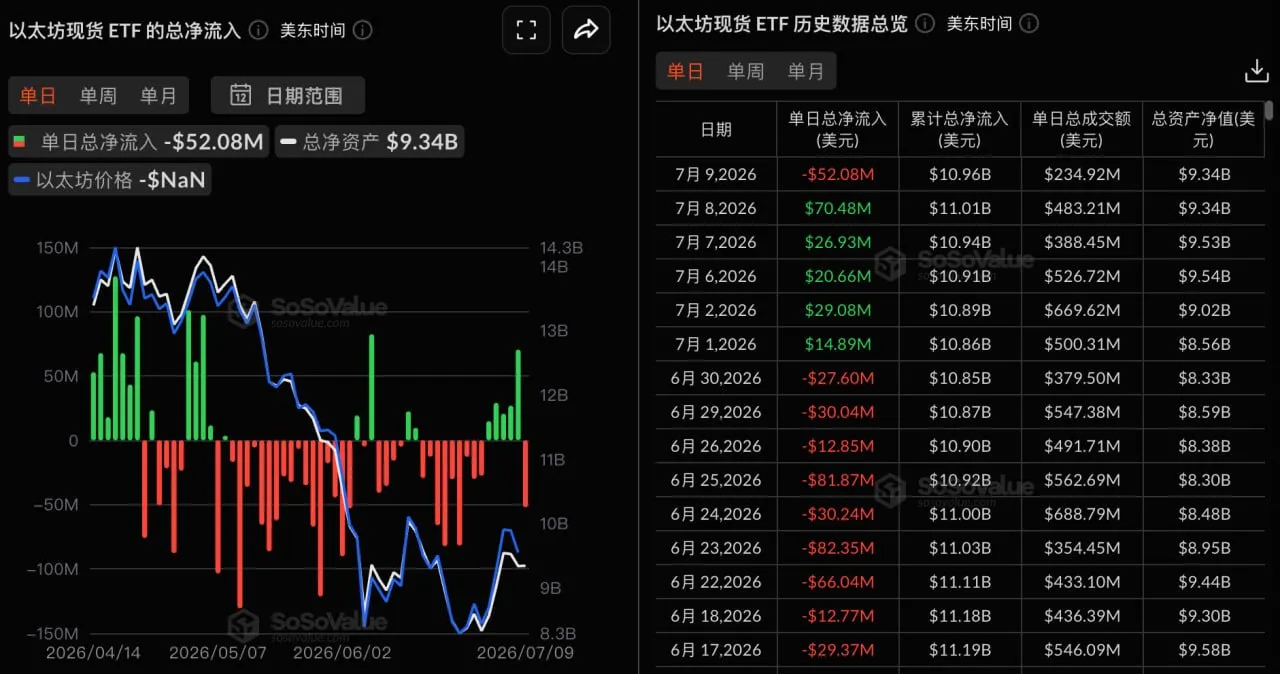Open info icon beside 以太坊现货 ETF 的总净流入
1280x674 pixels.
tap(258, 30)
